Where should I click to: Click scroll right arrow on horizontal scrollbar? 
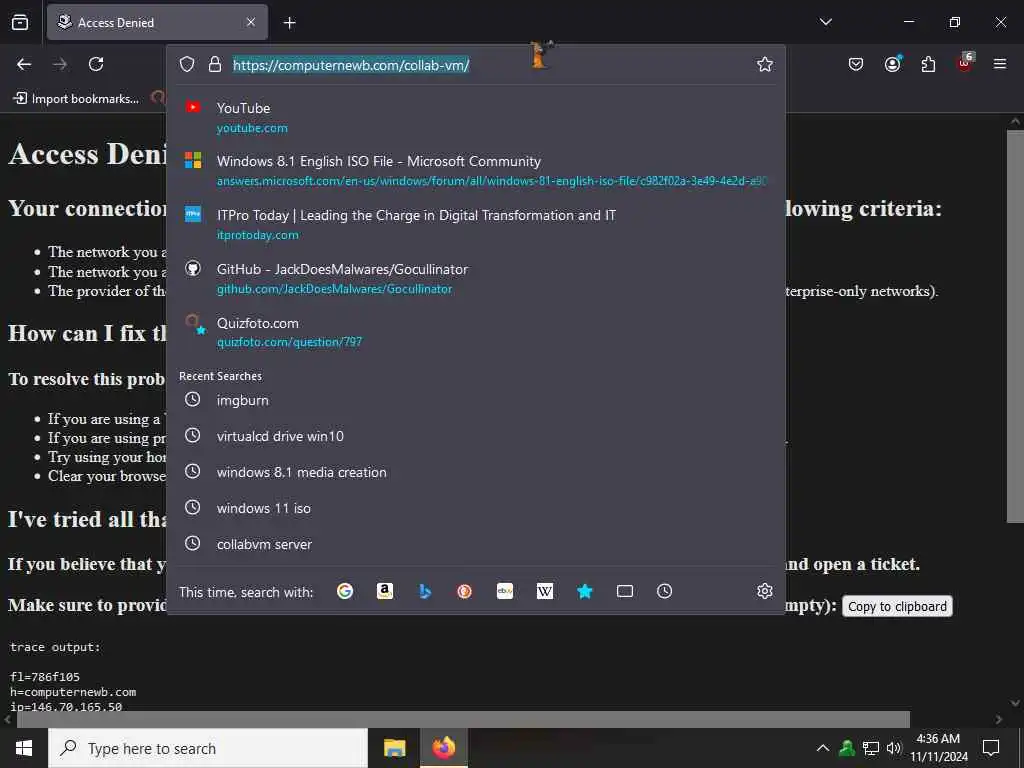pyautogui.click(x=999, y=719)
